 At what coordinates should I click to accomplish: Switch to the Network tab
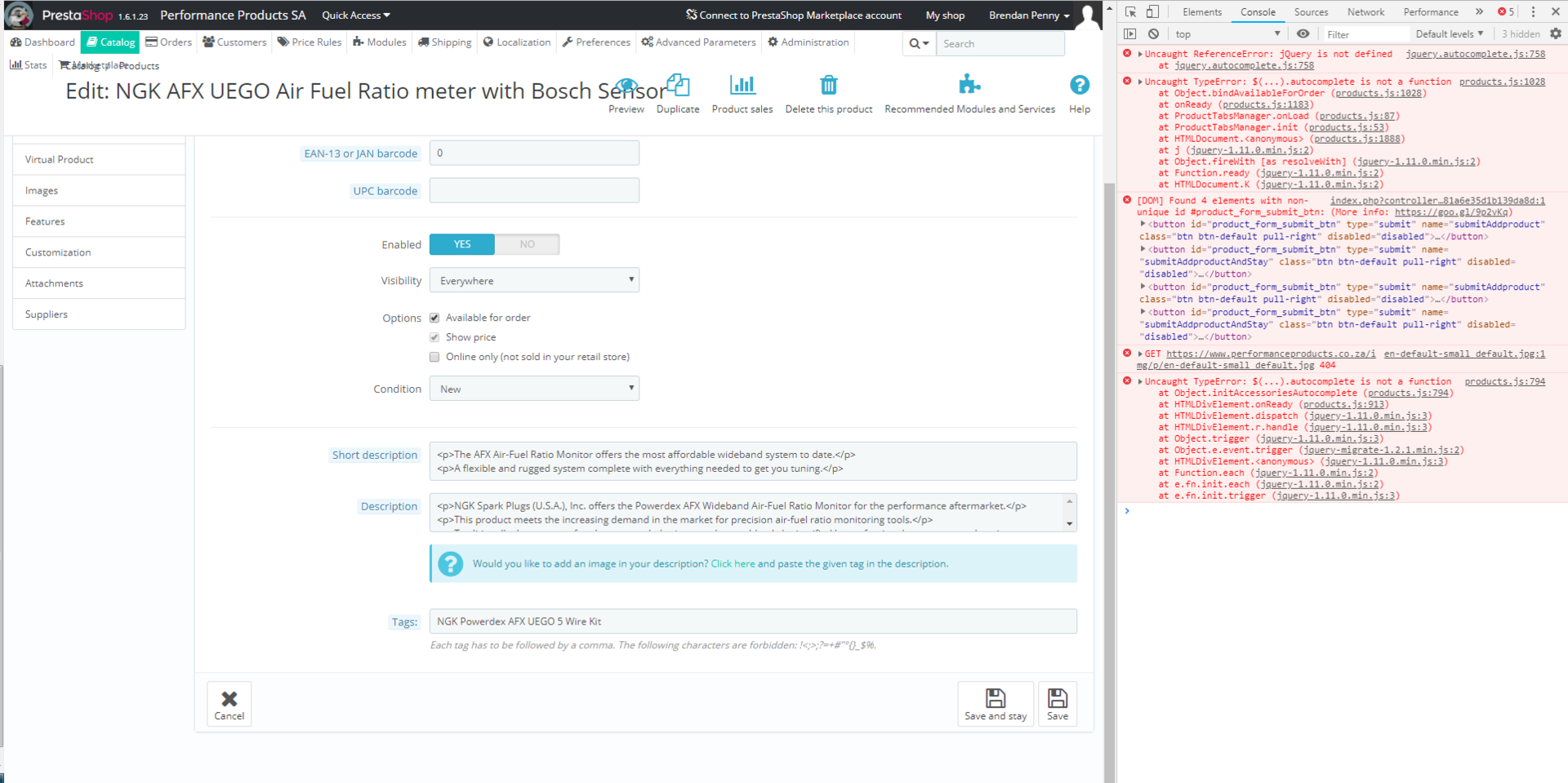(x=1365, y=11)
